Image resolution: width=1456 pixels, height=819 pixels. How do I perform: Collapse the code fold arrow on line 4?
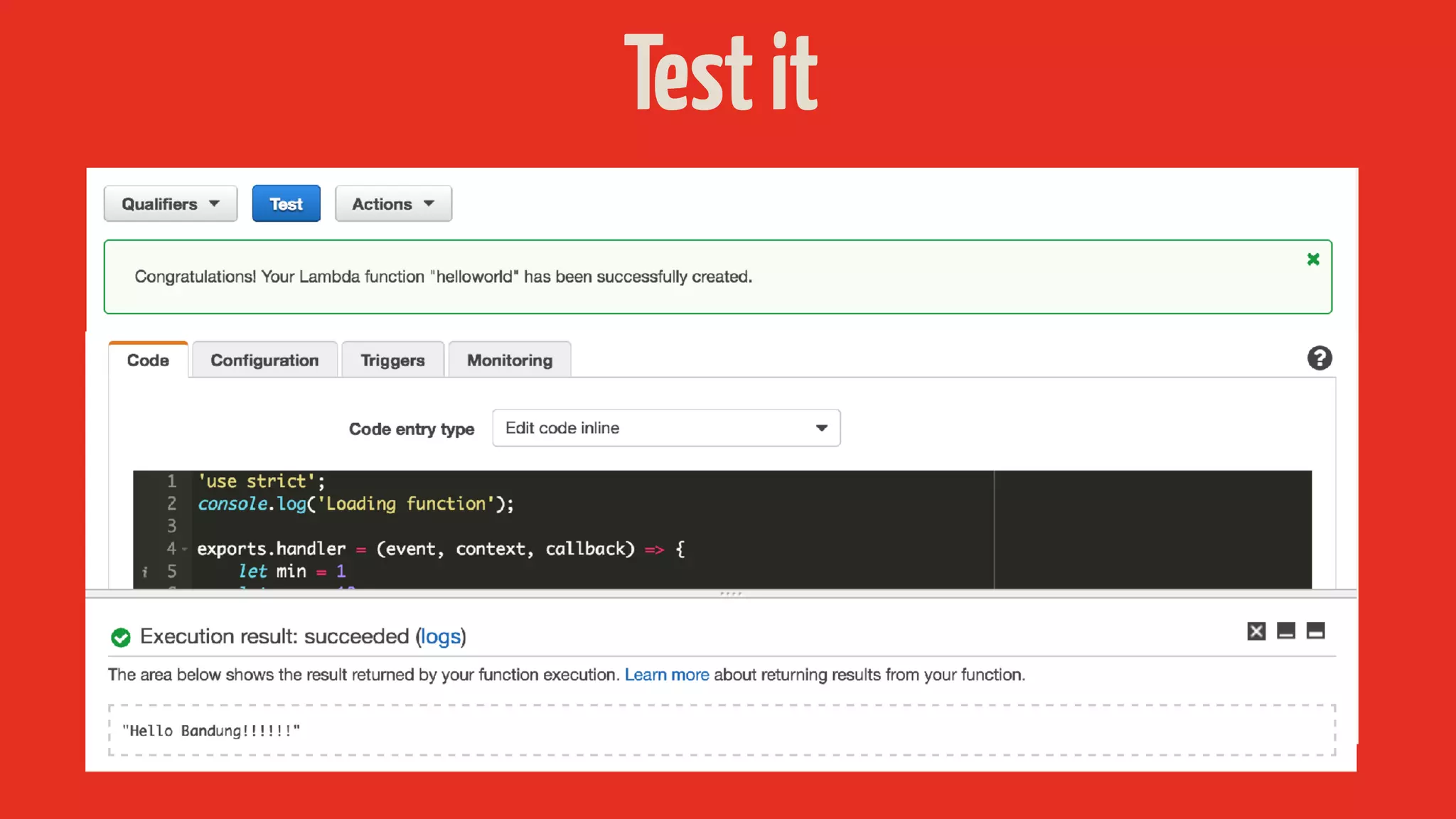pyautogui.click(x=185, y=549)
